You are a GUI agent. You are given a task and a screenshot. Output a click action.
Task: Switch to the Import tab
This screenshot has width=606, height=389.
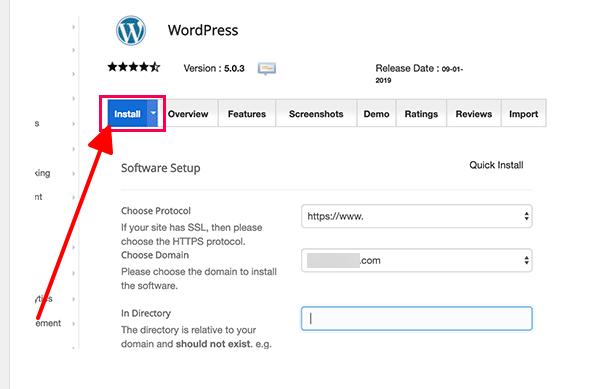pos(524,114)
